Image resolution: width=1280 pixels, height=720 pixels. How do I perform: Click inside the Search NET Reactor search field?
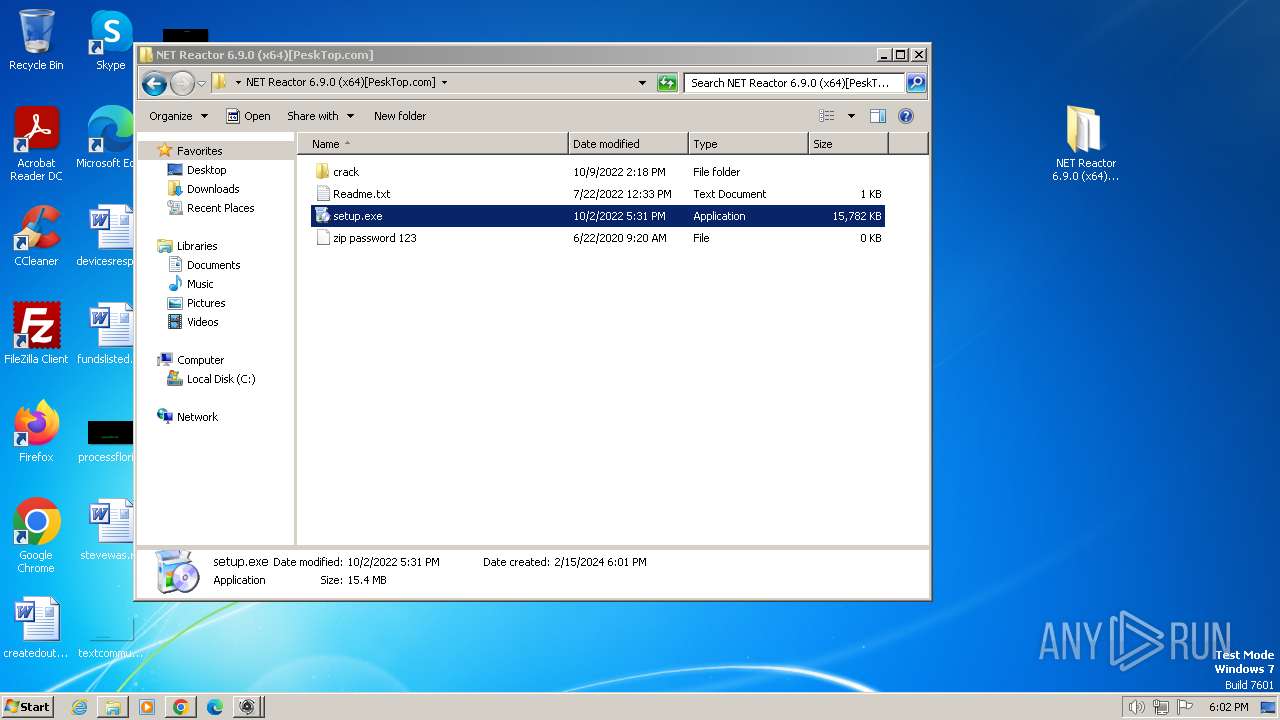tap(794, 83)
